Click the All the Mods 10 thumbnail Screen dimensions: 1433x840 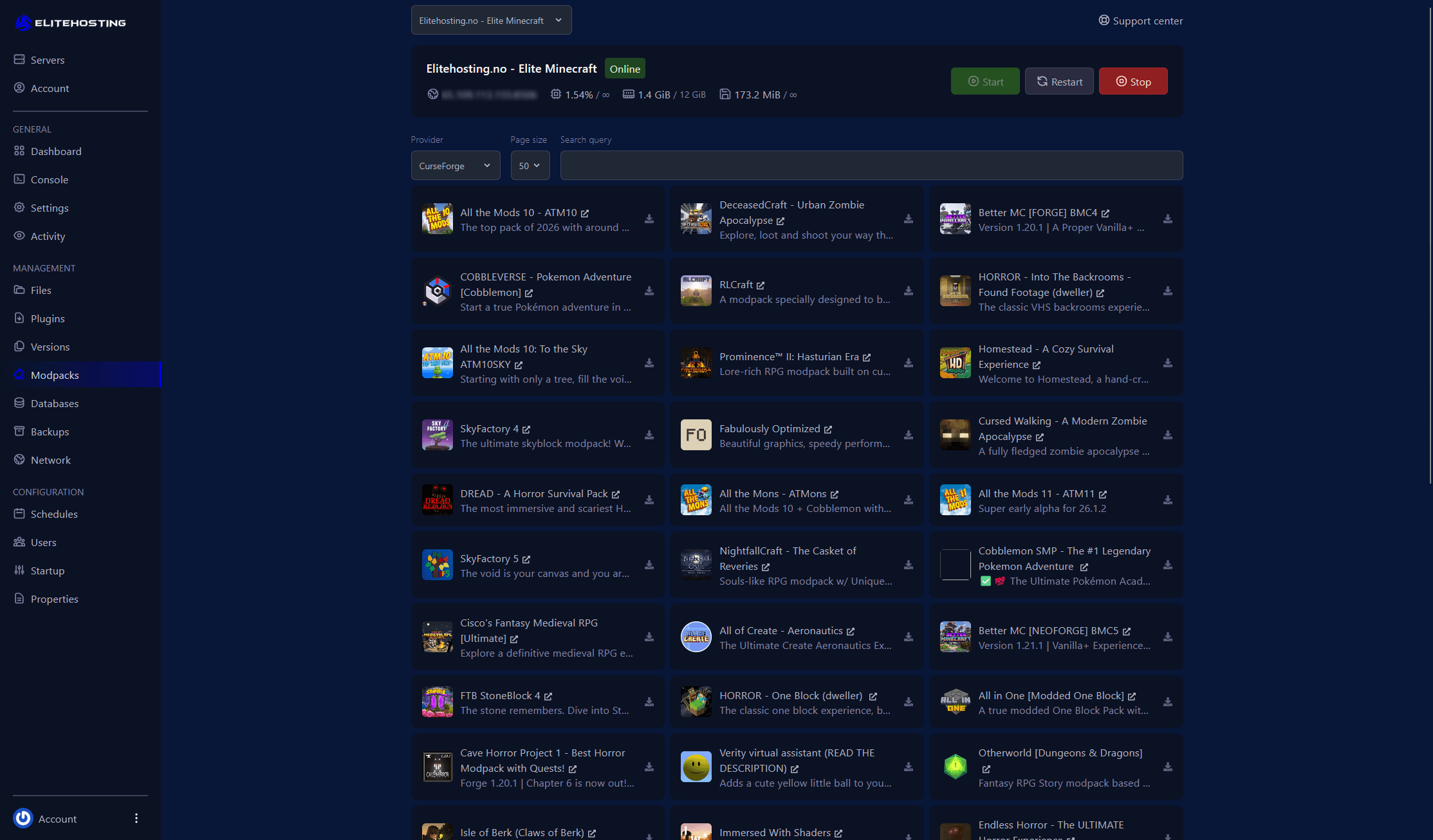[438, 219]
